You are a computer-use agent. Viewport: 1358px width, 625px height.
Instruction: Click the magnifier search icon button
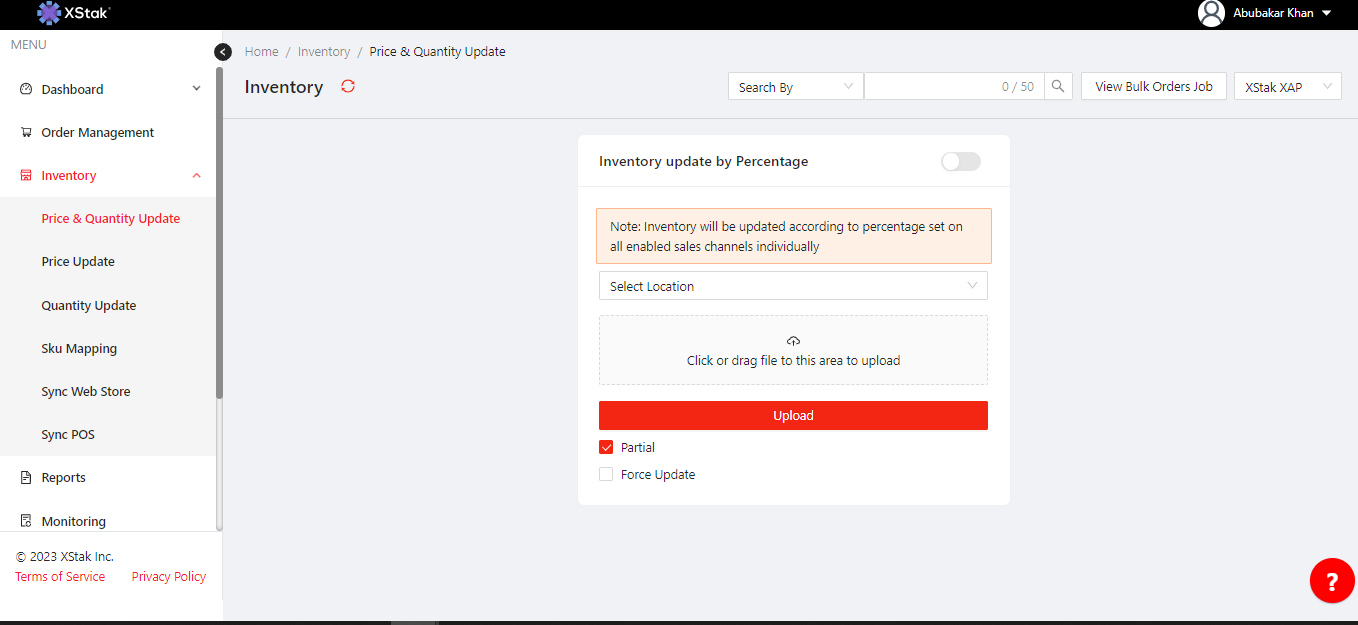[x=1058, y=87]
